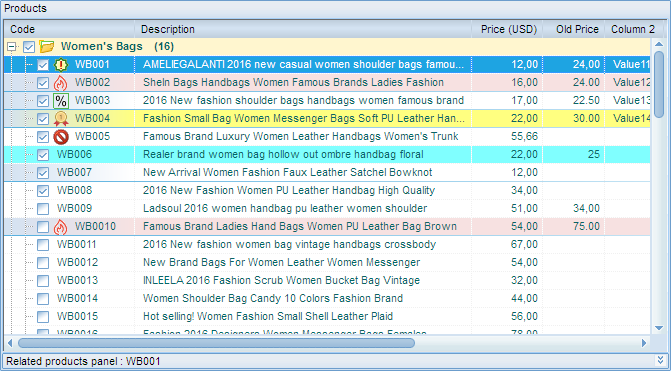Image resolution: width=671 pixels, height=371 pixels.
Task: Uncheck the WB006 checkbox
Action: coord(43,154)
